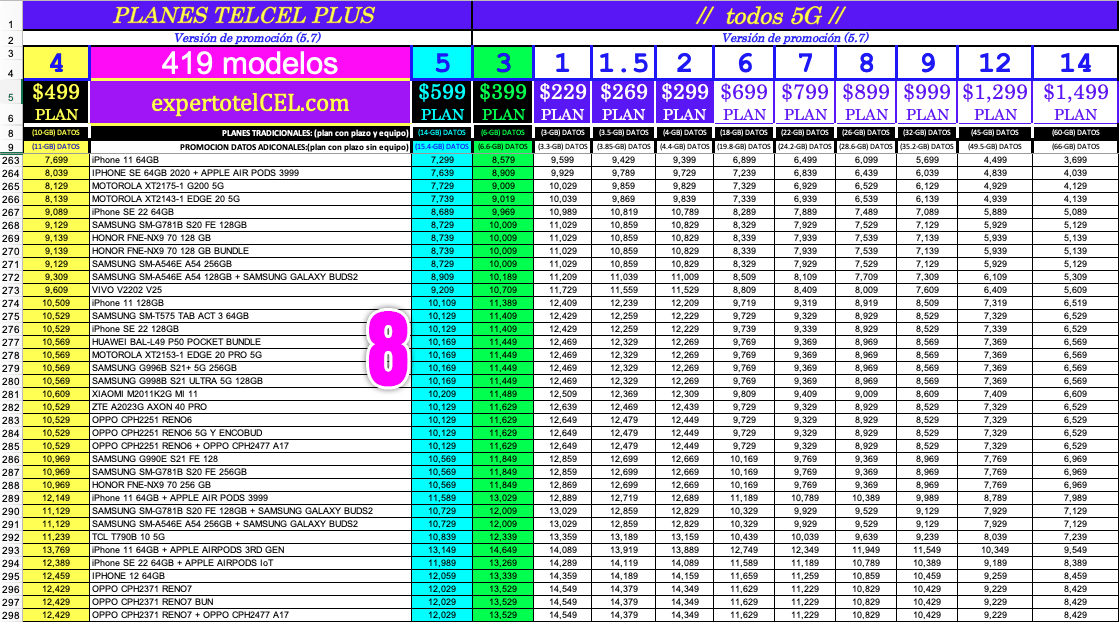Screen dimensions: 1119x622
Task: Click row header 9
Action: click(x=11, y=147)
